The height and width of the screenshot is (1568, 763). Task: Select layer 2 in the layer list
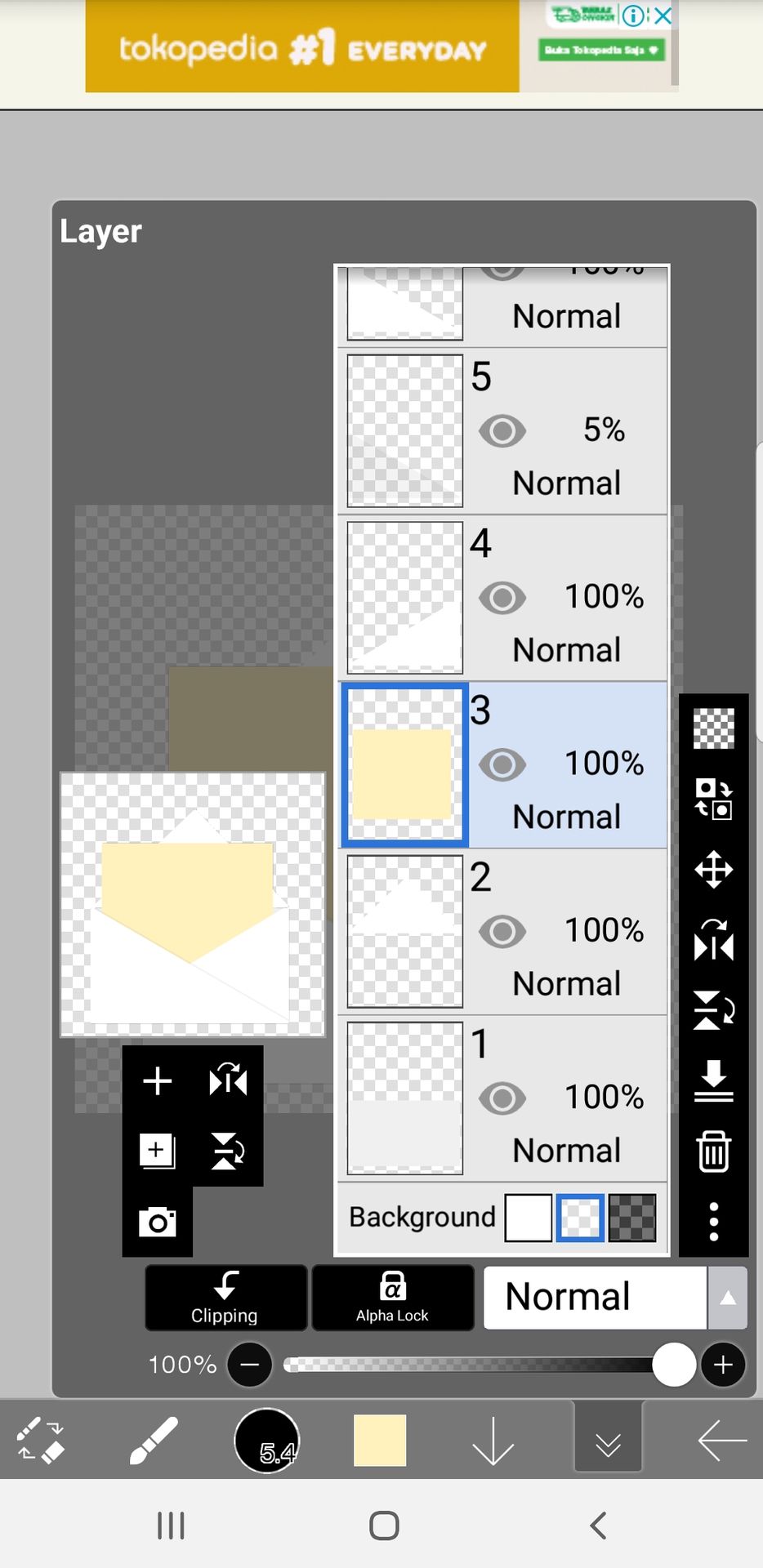(502, 932)
